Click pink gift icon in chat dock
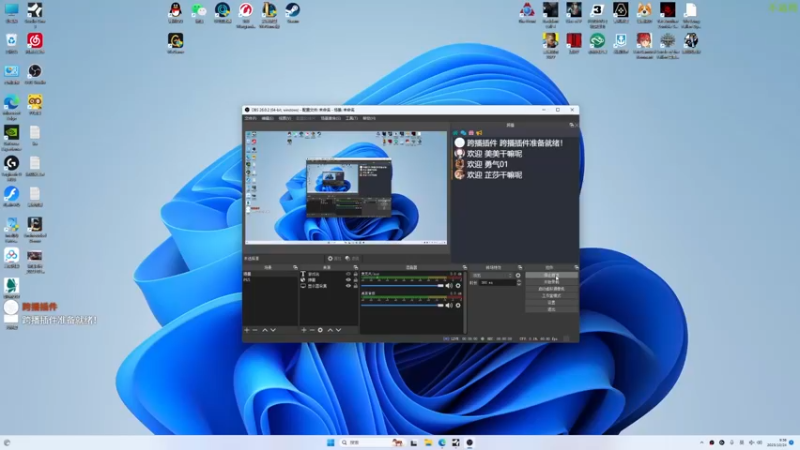The image size is (800, 450). [x=471, y=133]
